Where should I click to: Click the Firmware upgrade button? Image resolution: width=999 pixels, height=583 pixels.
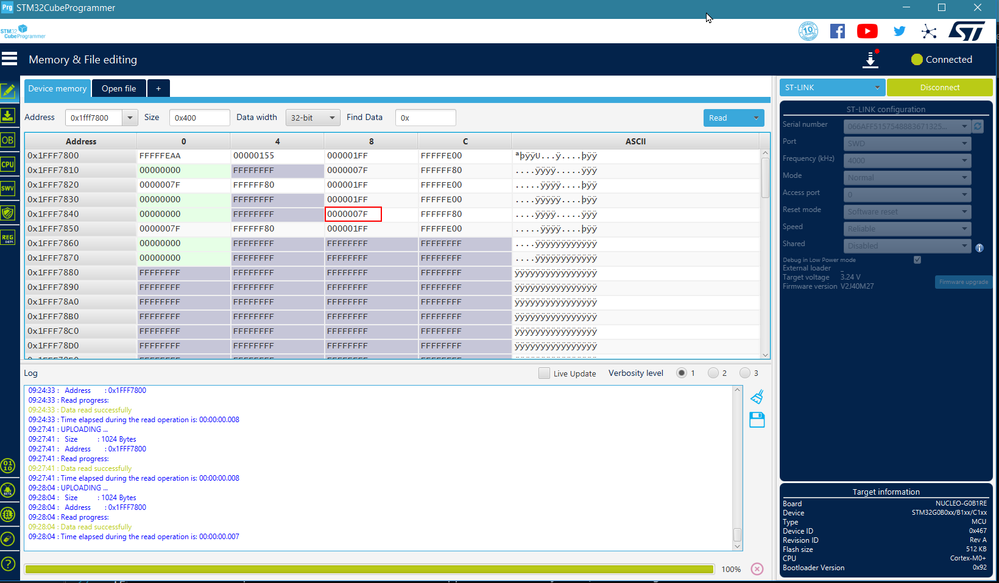point(963,282)
